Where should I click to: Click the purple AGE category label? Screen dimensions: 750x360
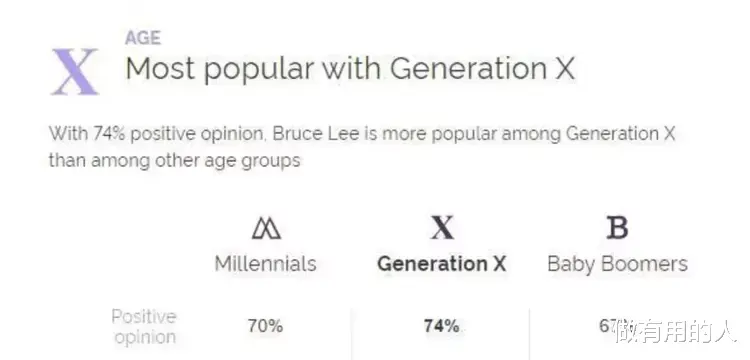click(143, 38)
